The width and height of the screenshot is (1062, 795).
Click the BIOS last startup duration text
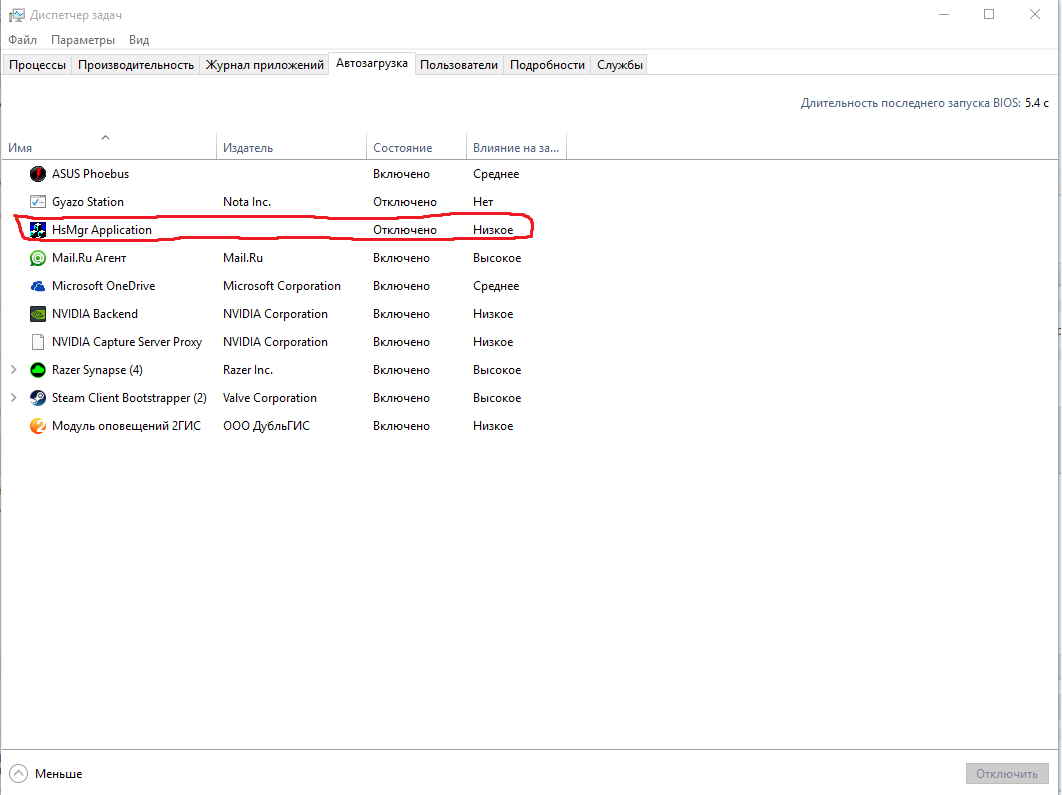(x=925, y=103)
